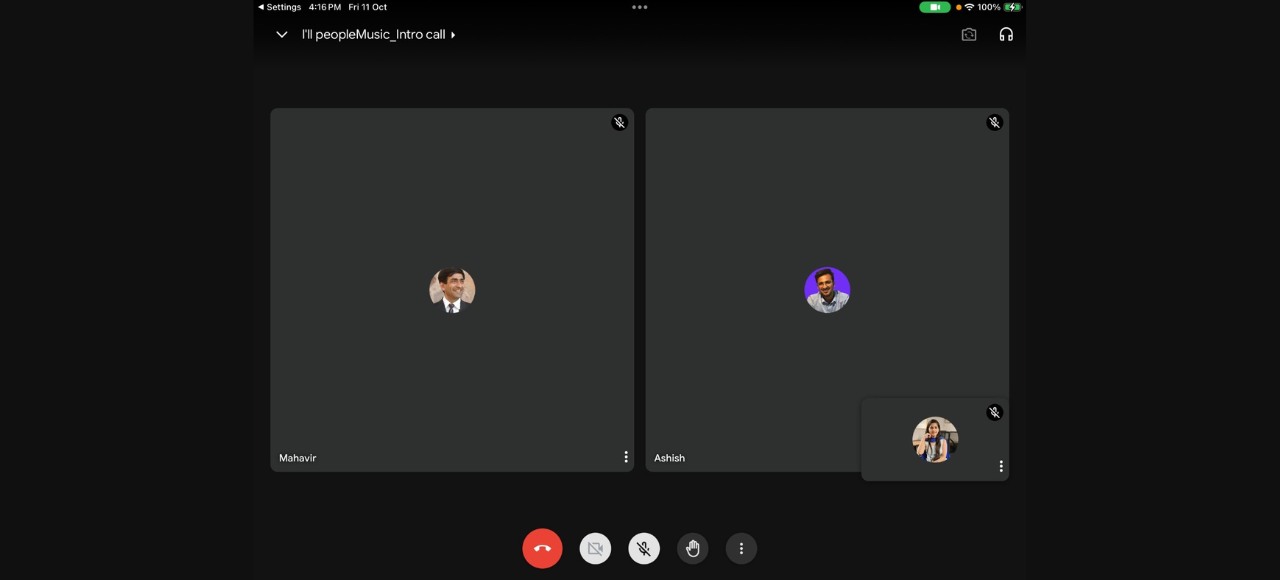Image resolution: width=1280 pixels, height=580 pixels.
Task: Tap the muted mic icon on Ashish's tile
Action: pos(994,122)
